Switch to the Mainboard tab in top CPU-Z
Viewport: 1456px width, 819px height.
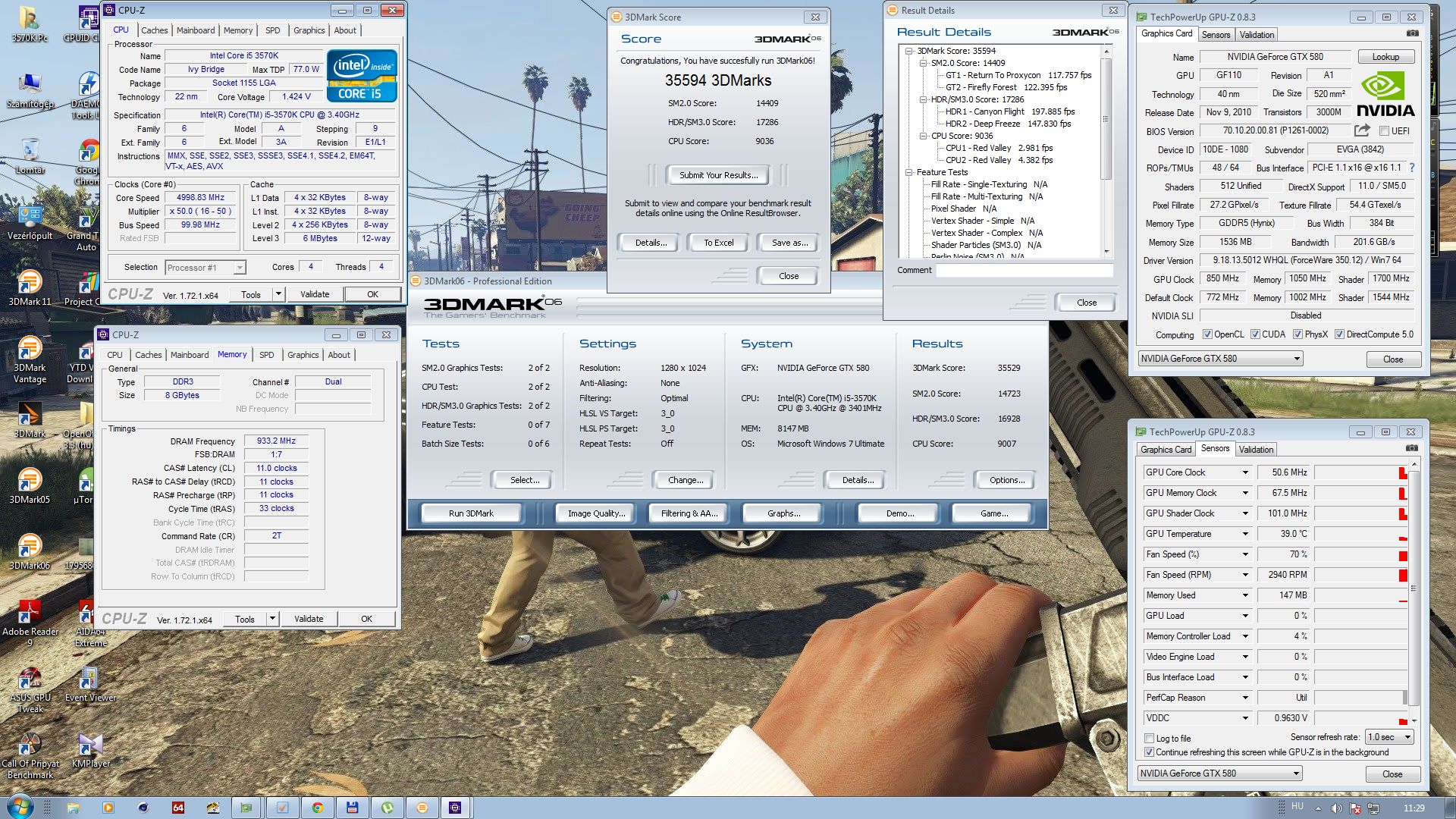point(196,30)
